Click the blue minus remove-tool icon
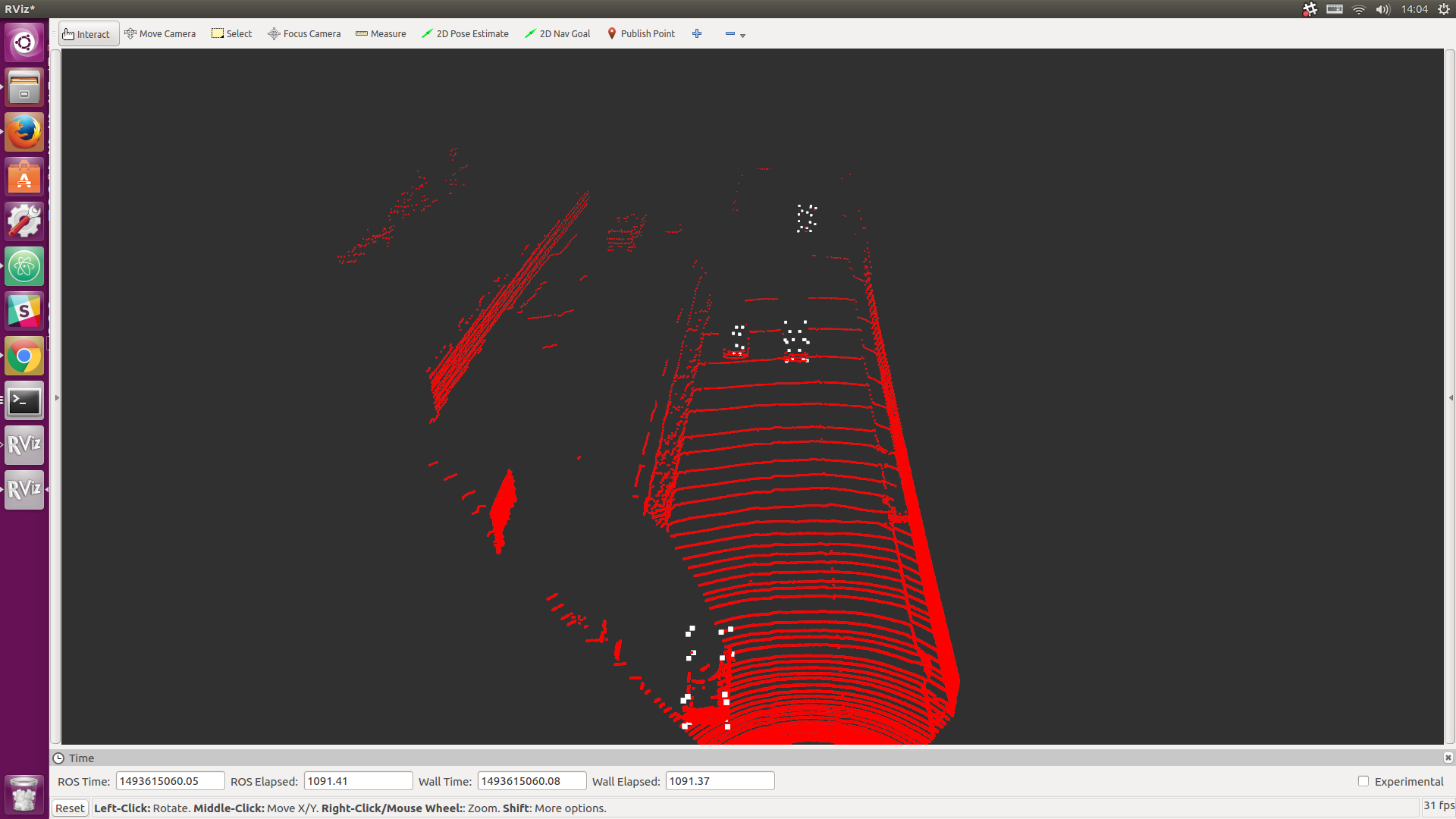1456x819 pixels. [730, 34]
